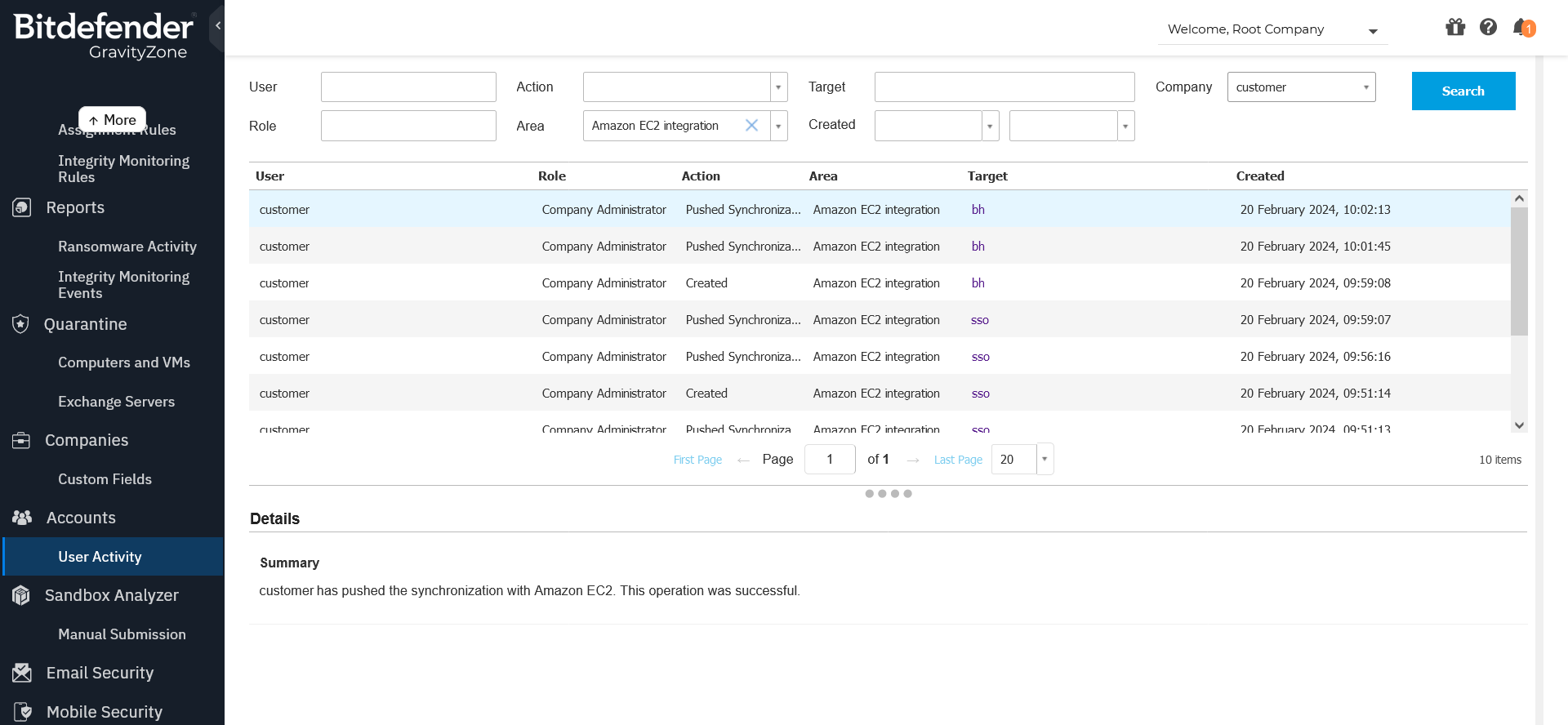The width and height of the screenshot is (1568, 725).
Task: Open Integrity Monitoring Events page
Action: 123,285
